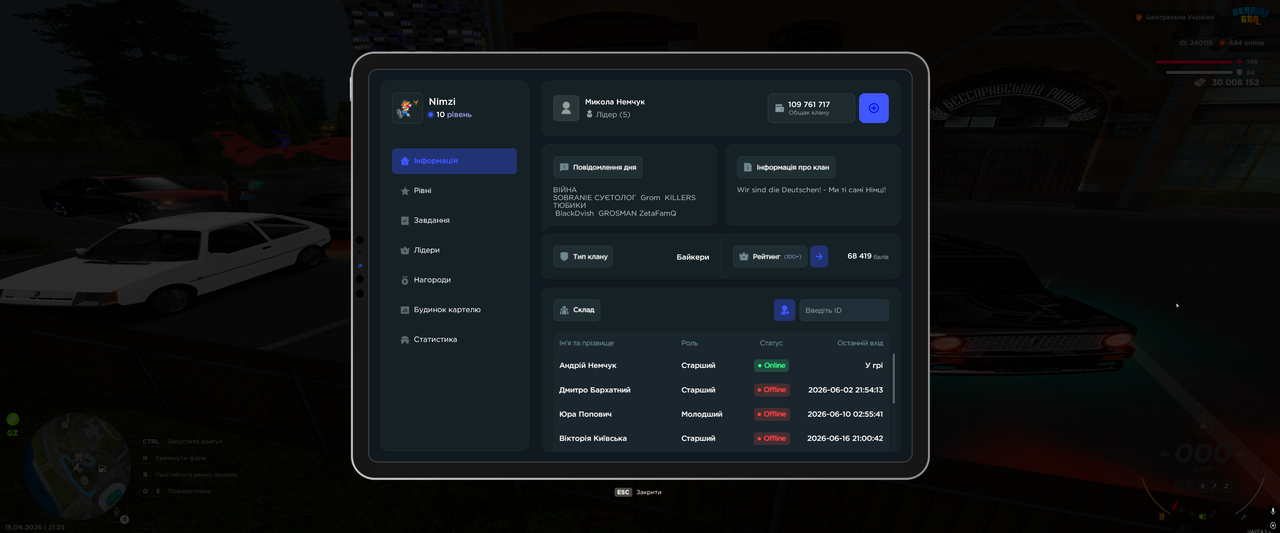Open Статистика via its car icon
The image size is (1280, 533).
[404, 340]
